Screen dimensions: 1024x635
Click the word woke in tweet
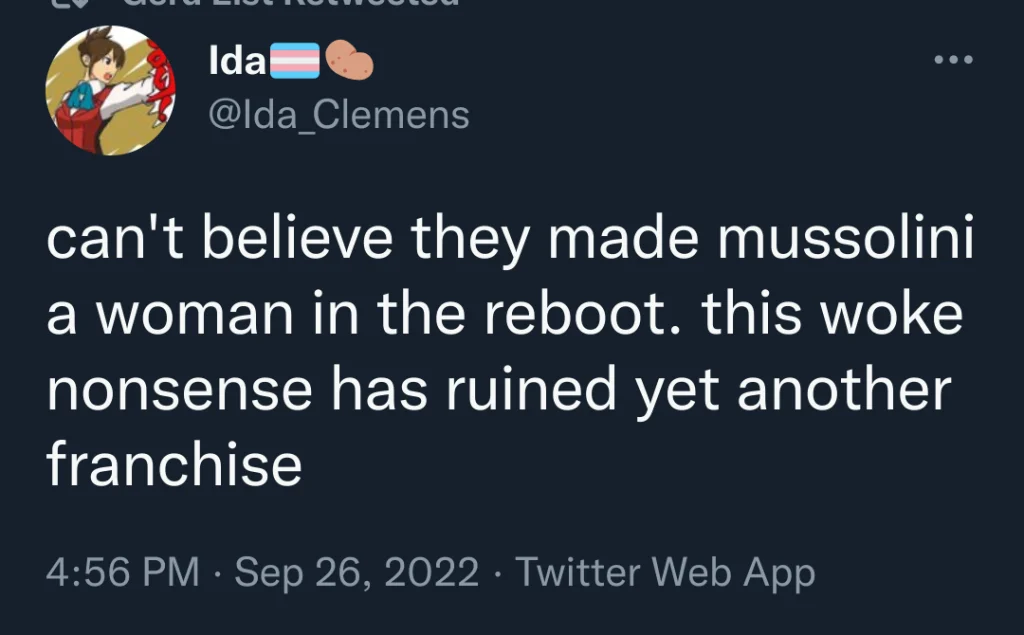click(x=891, y=314)
